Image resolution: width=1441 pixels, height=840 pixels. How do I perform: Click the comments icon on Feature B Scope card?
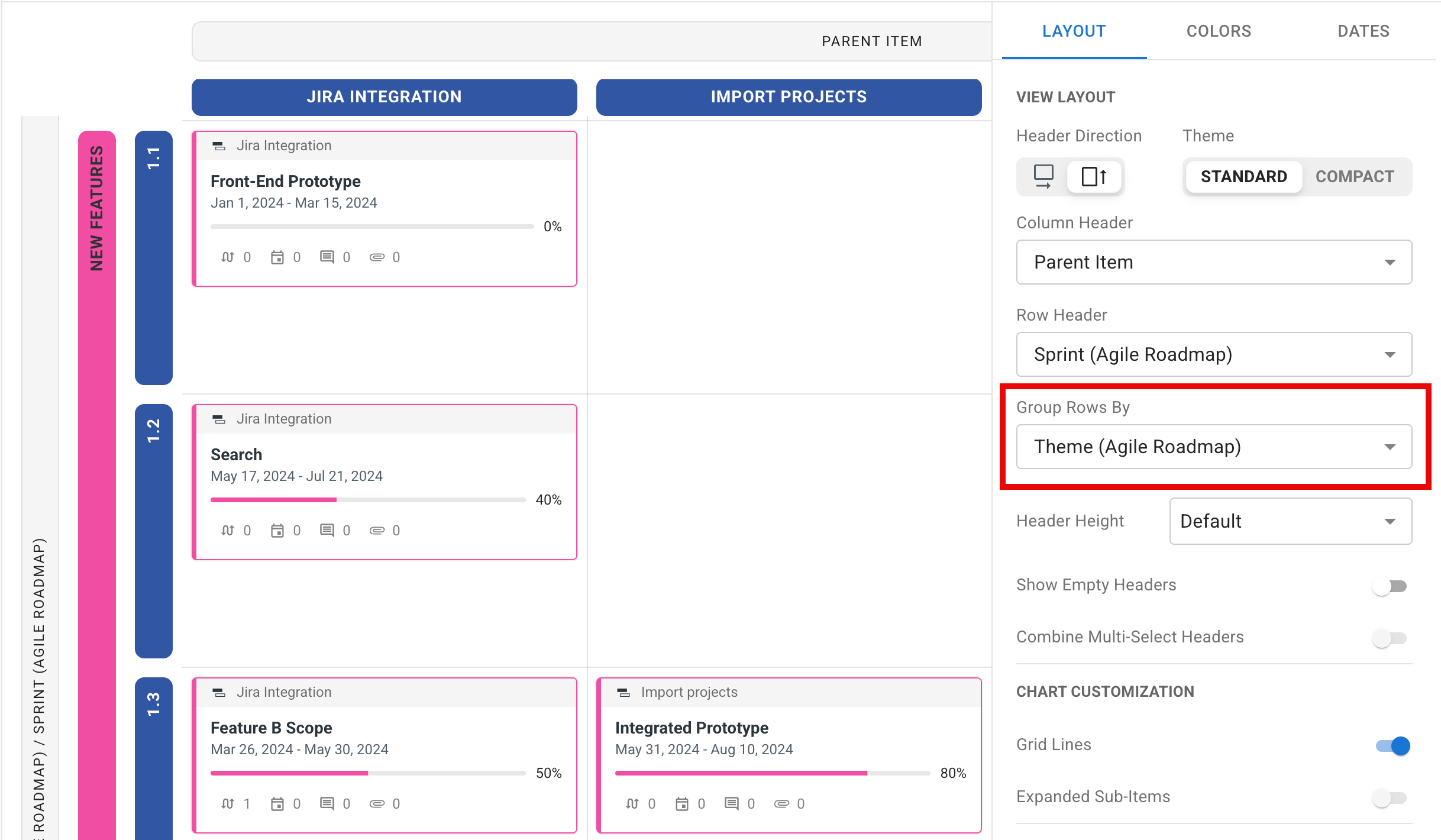328,803
